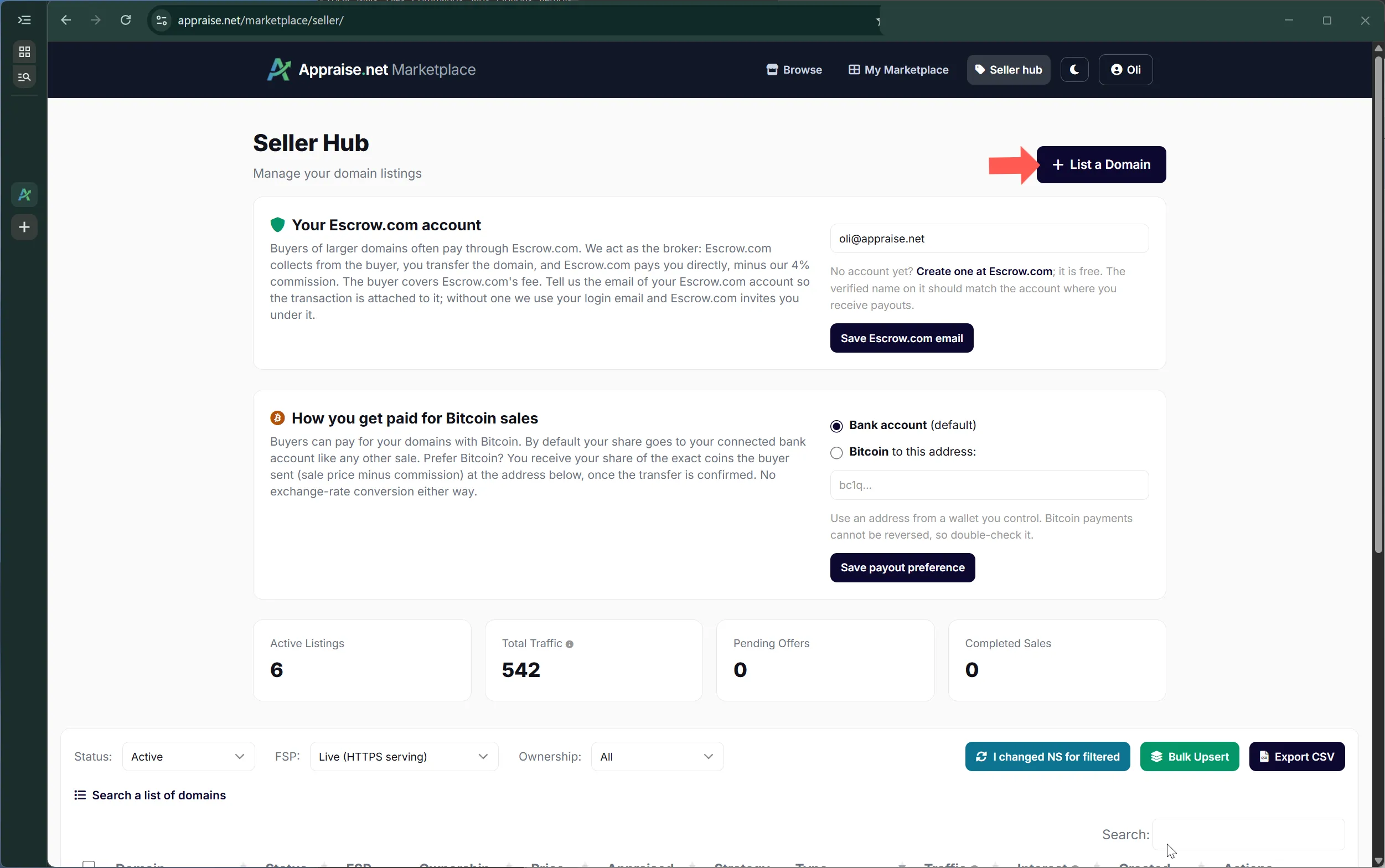Click List a Domain button
The height and width of the screenshot is (868, 1385).
click(1100, 165)
